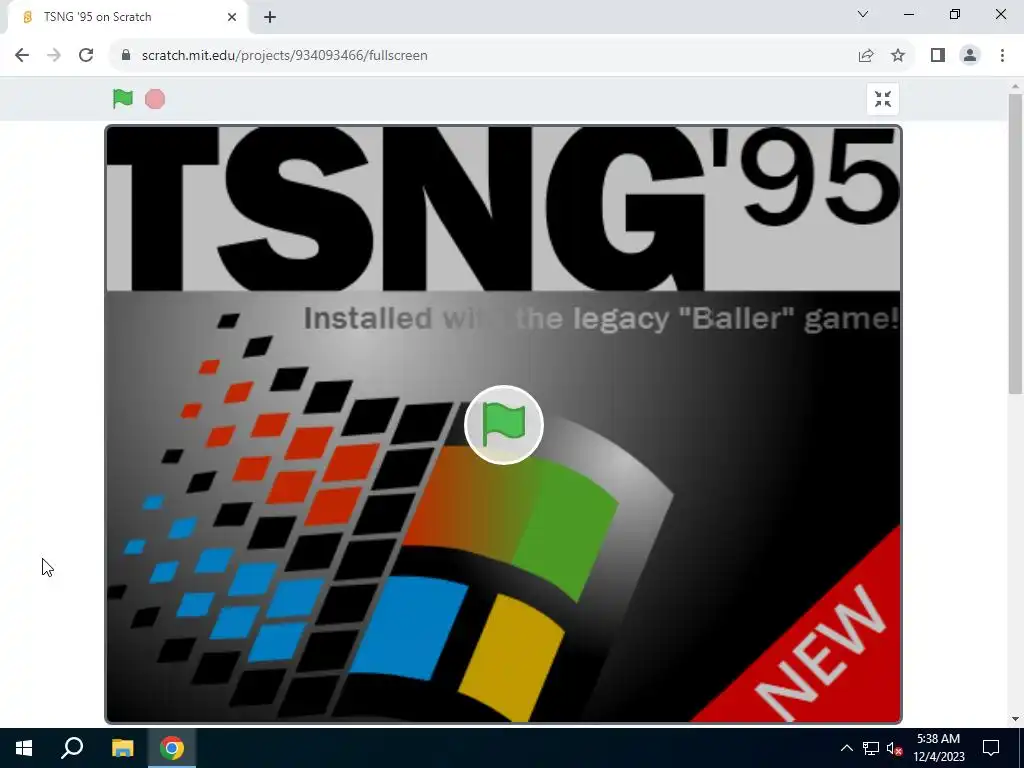Open the browser side panel

pyautogui.click(x=938, y=56)
